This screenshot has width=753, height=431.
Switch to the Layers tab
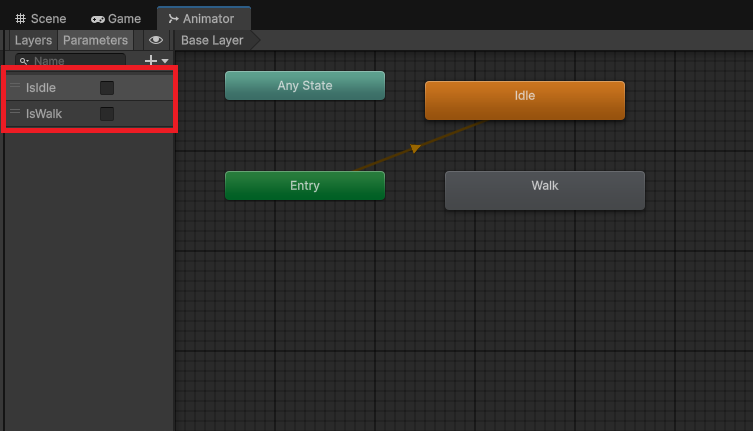pos(33,40)
